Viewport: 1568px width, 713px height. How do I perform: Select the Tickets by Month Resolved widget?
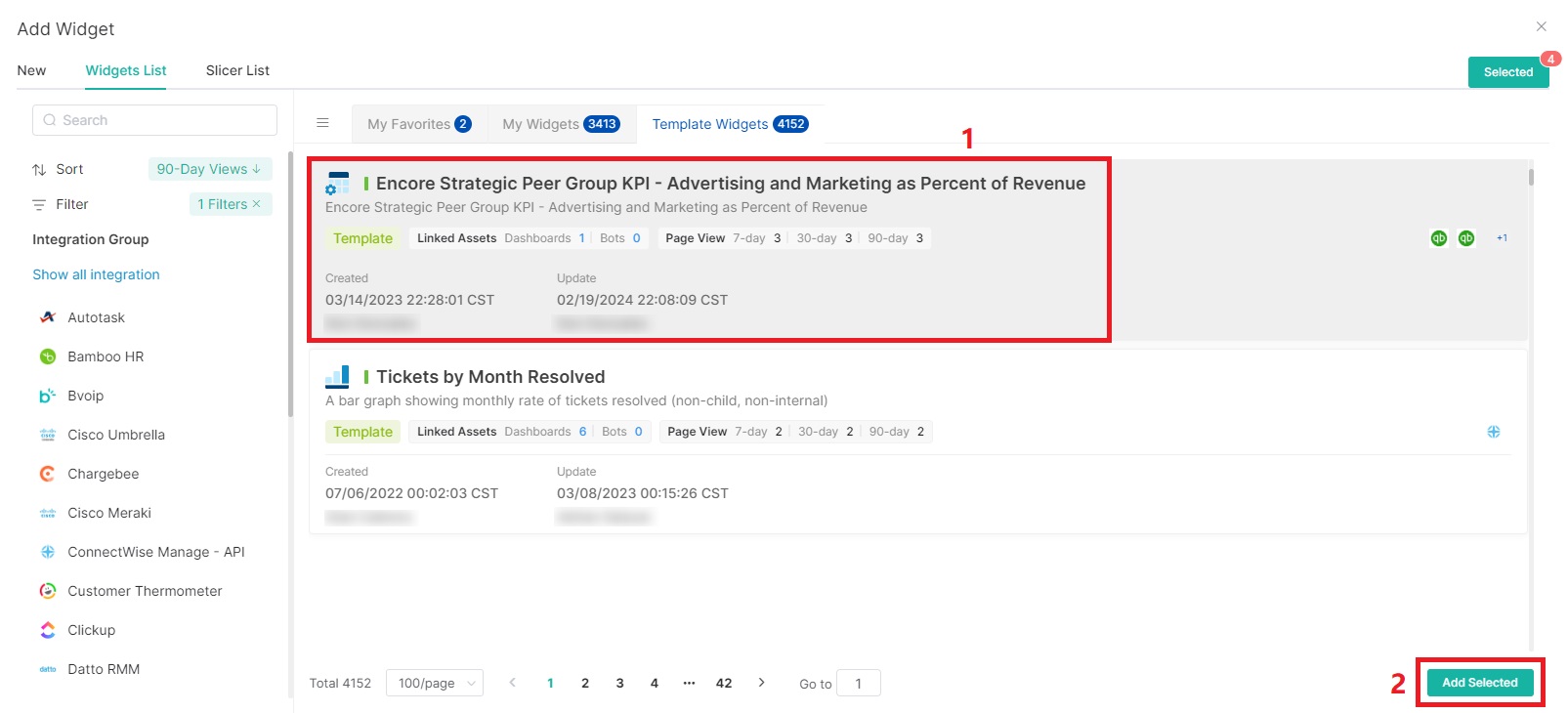pos(489,377)
